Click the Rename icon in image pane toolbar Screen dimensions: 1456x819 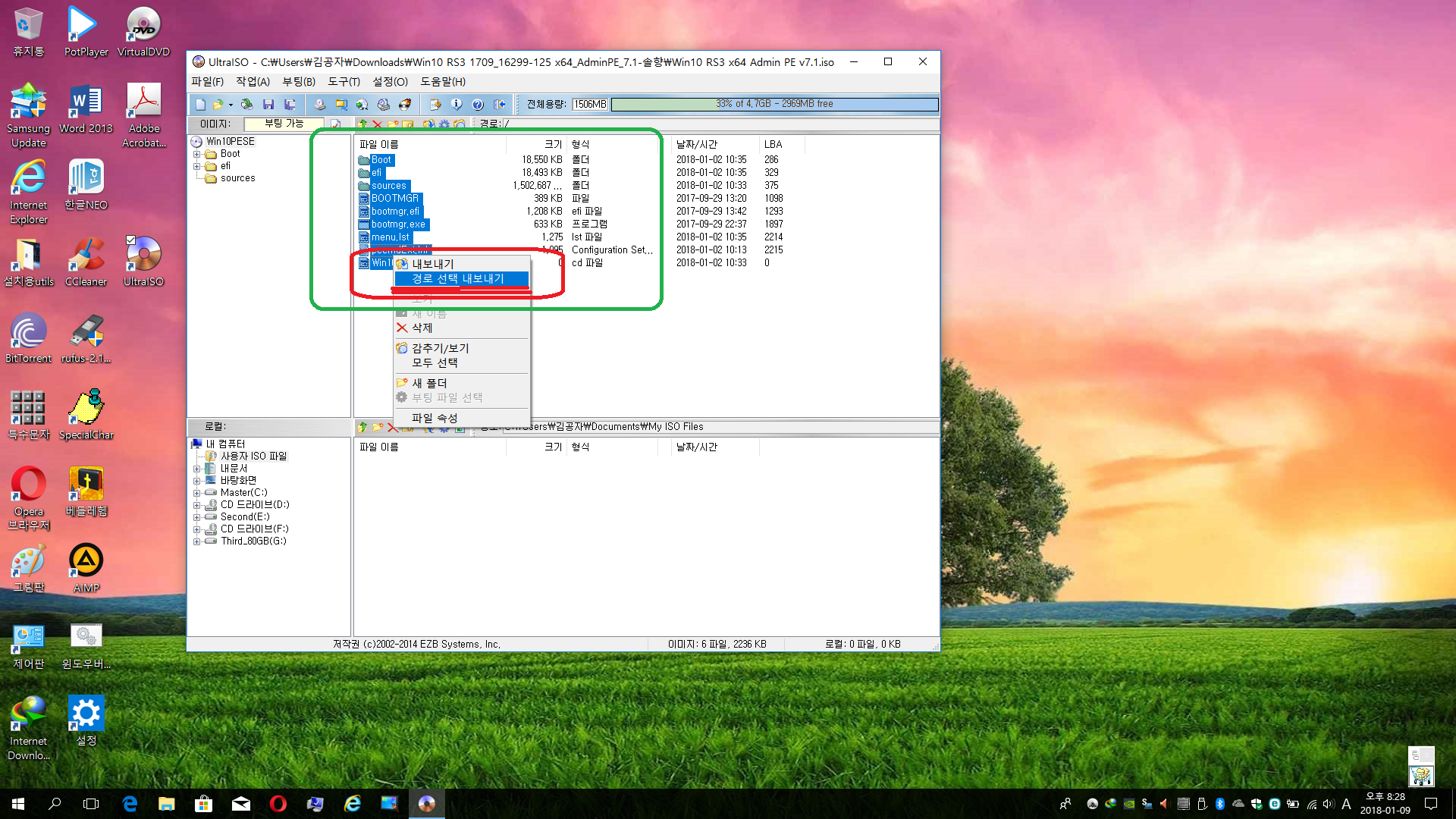click(407, 124)
